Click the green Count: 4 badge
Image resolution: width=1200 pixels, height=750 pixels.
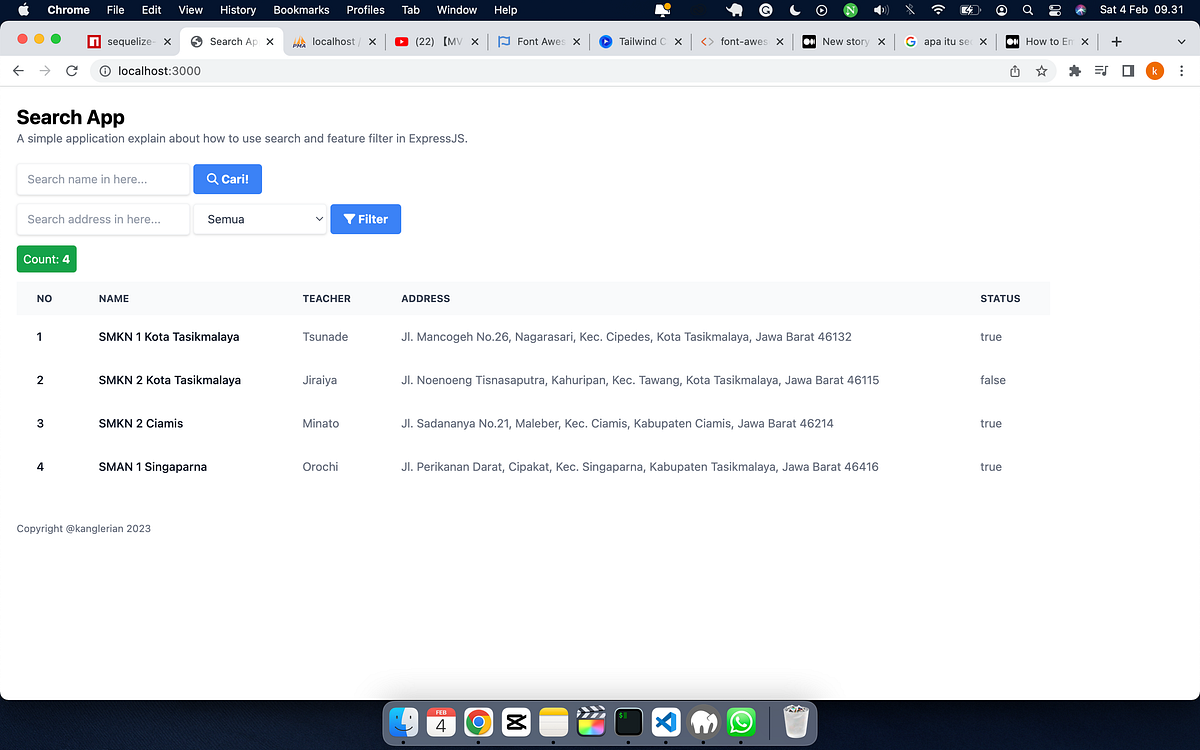click(46, 258)
